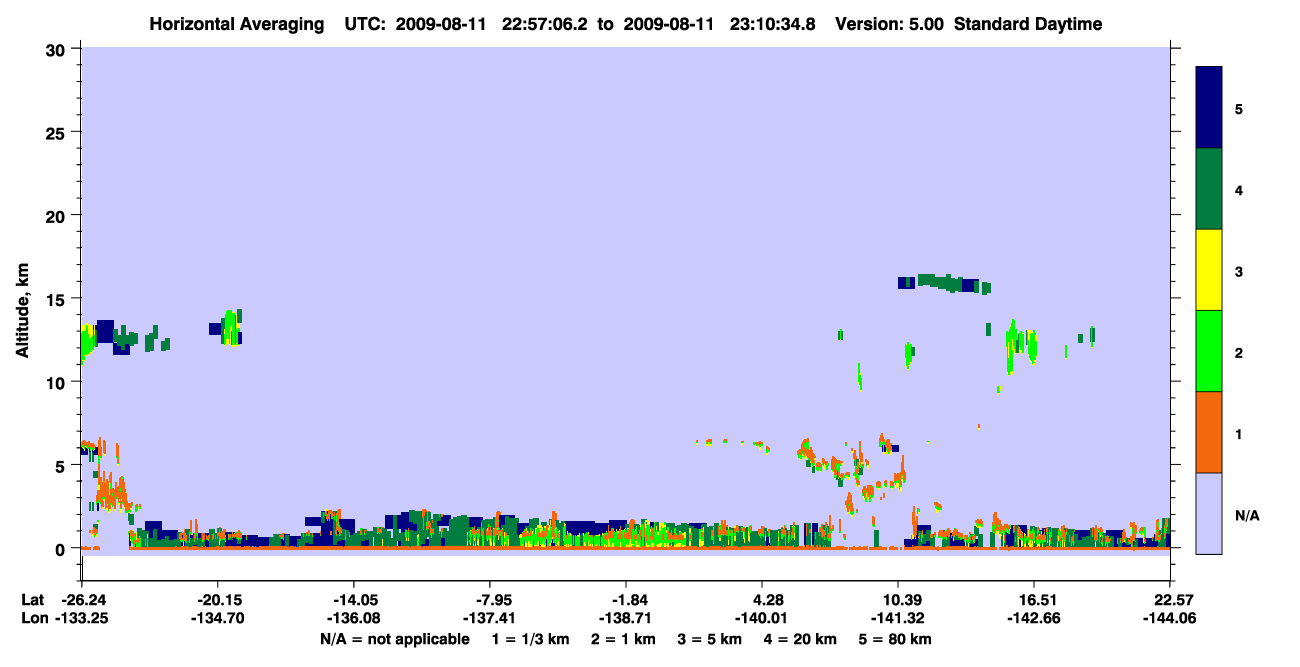Click the high cloud layer near 16 km altitude
The image size is (1300, 667).
[x=944, y=283]
